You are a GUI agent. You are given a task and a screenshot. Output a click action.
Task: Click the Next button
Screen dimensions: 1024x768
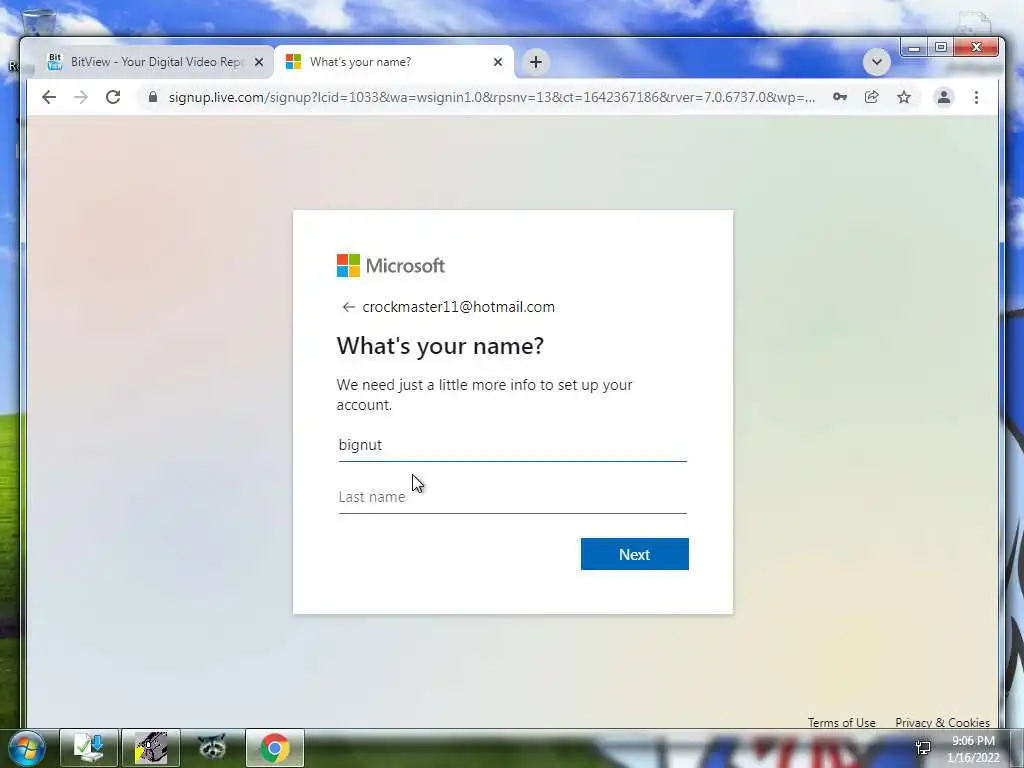(x=635, y=554)
